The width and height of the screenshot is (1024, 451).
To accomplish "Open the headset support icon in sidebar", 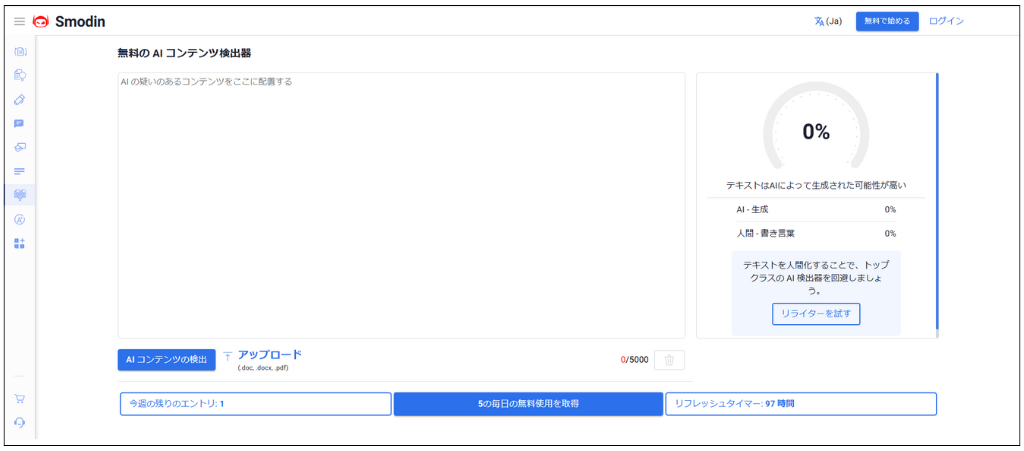I will (19, 422).
